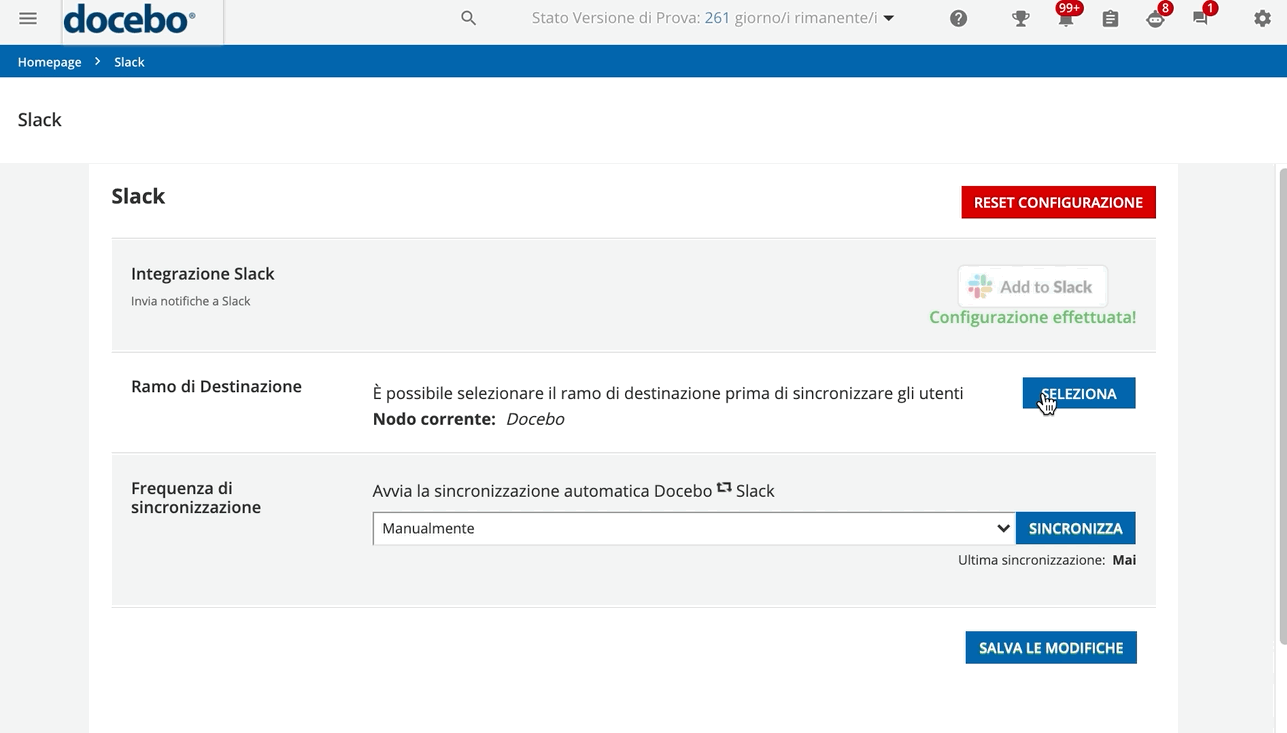1287x733 pixels.
Task: Click the Sincronizza button
Action: 1075,528
